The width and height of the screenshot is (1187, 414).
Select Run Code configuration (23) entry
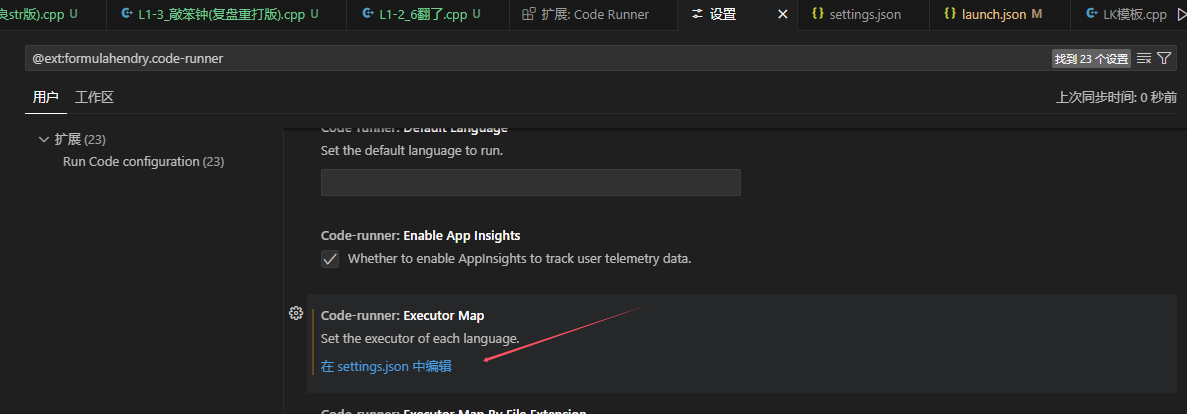click(x=144, y=162)
